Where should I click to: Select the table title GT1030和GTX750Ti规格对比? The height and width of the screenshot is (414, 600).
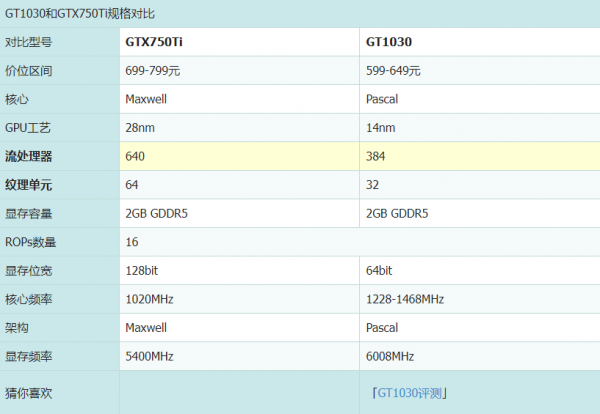[80, 14]
